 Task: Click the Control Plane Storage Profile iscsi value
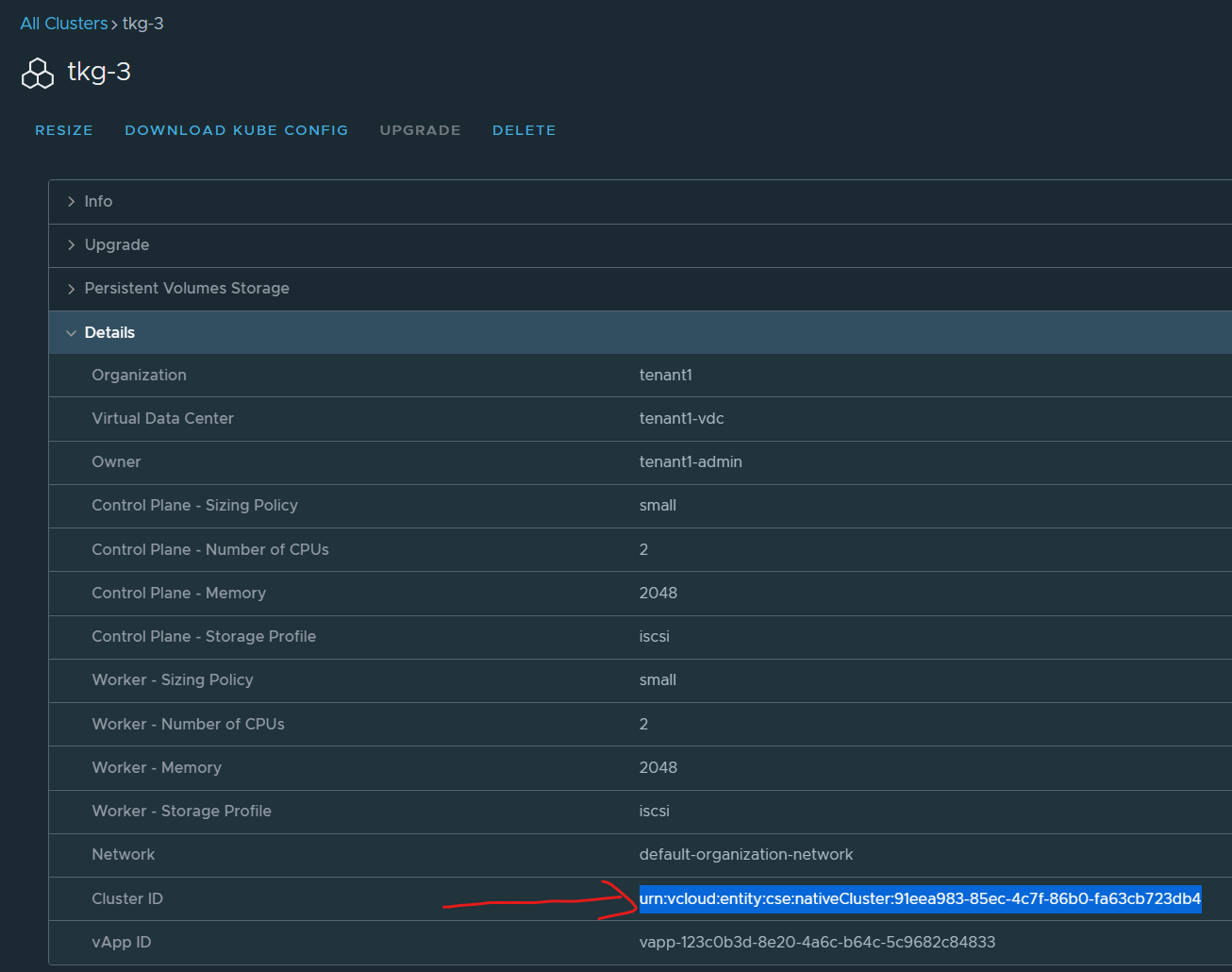[654, 636]
